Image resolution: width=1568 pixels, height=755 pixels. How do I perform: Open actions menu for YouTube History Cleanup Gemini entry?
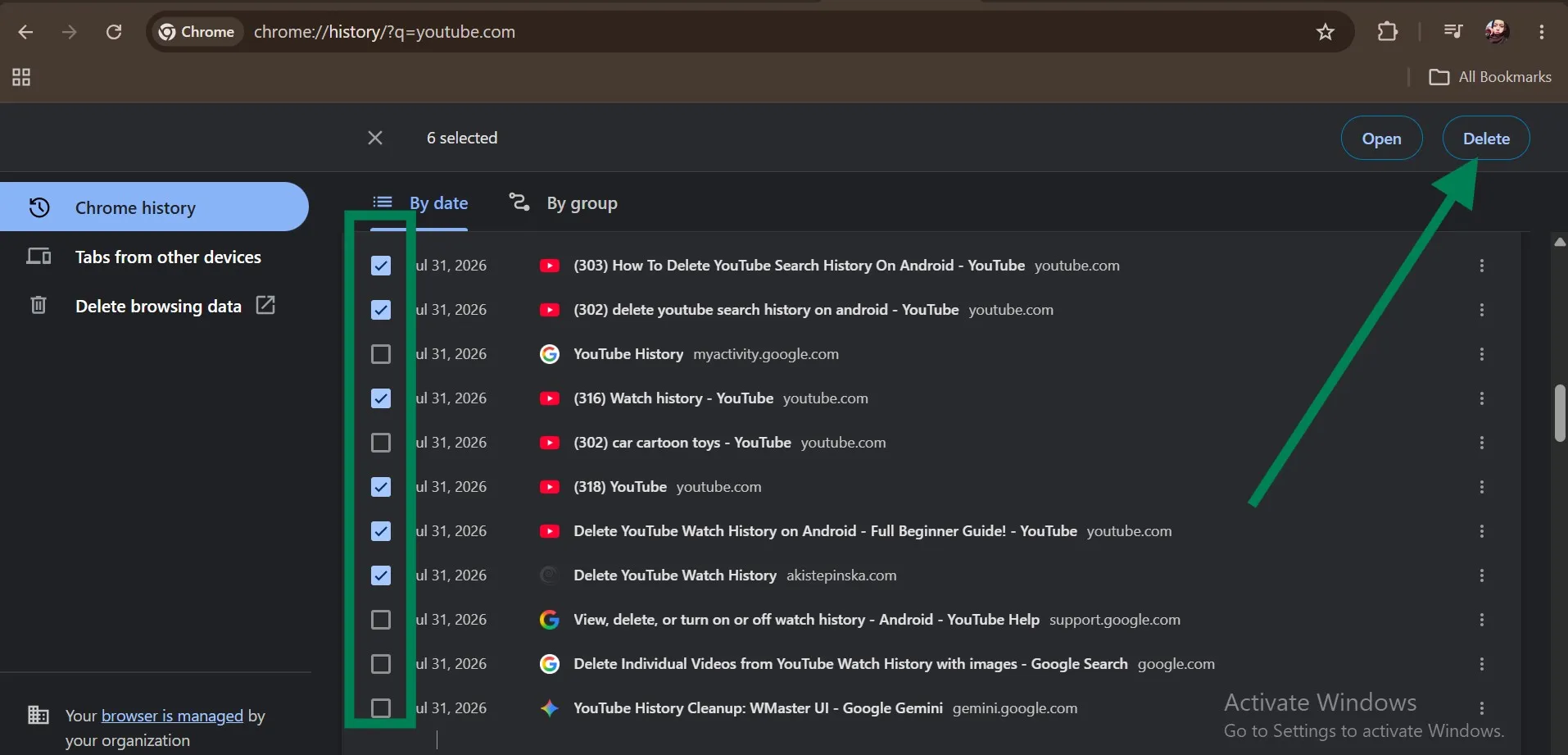click(x=1481, y=708)
